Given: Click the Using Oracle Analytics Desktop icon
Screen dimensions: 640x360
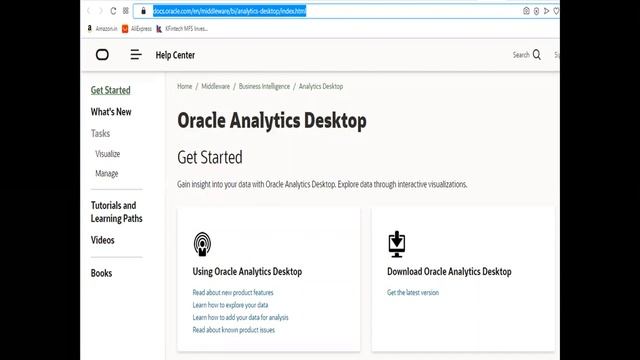Looking at the screenshot, I should point(202,244).
